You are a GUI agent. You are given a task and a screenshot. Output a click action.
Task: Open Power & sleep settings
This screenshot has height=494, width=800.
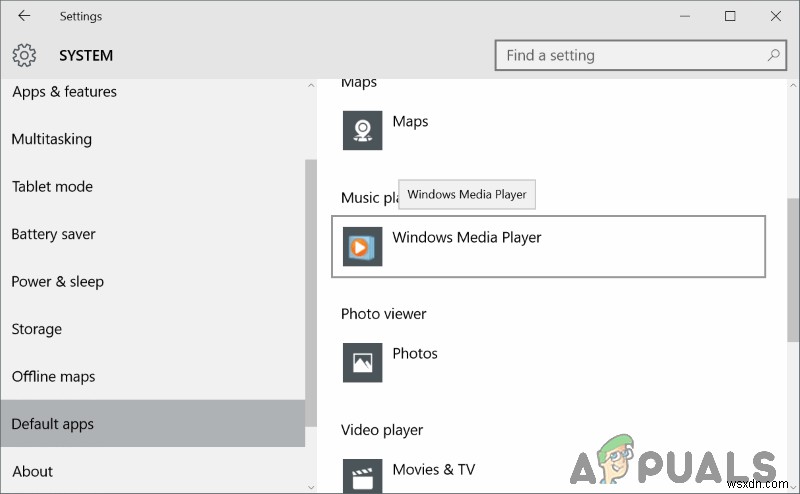click(x=58, y=281)
